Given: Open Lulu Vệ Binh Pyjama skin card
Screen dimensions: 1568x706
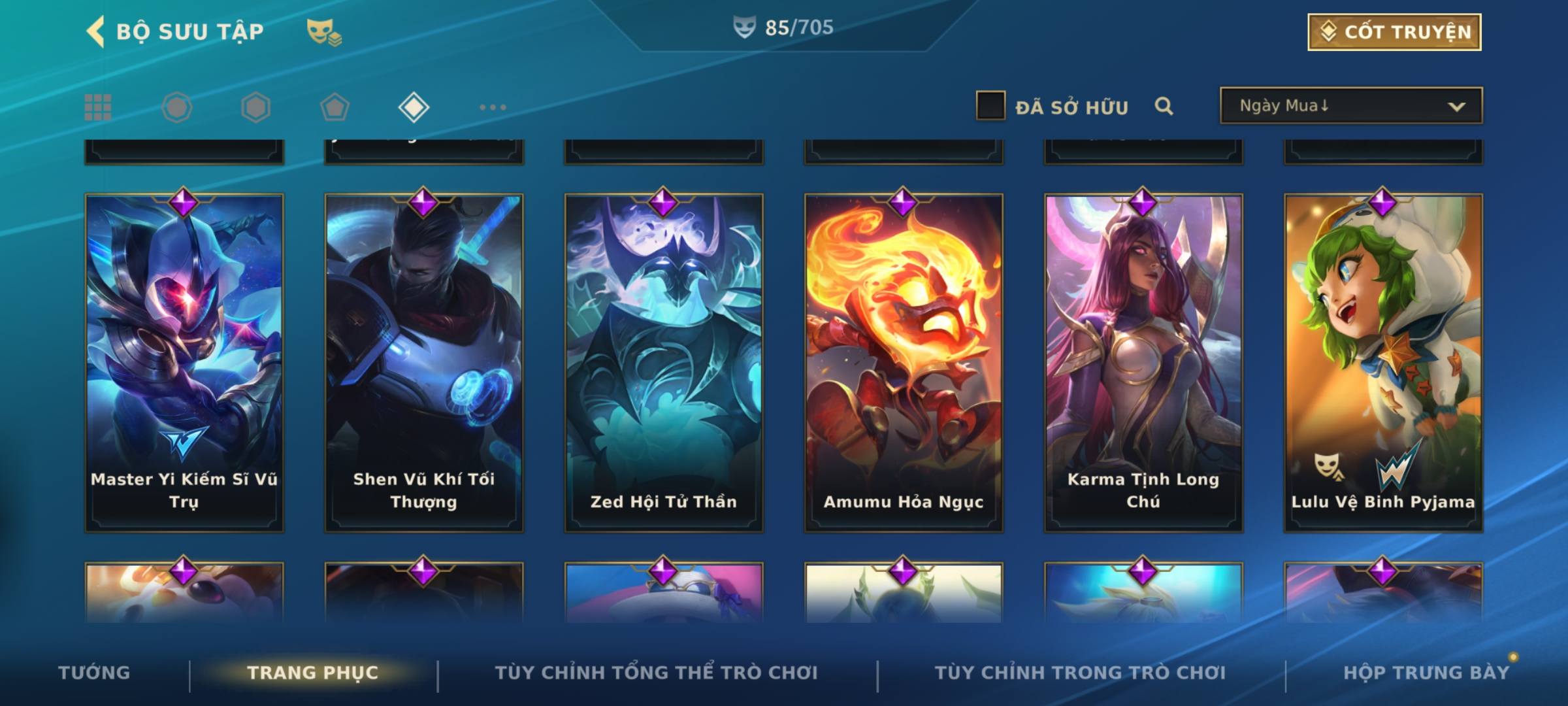Looking at the screenshot, I should pyautogui.click(x=1383, y=363).
